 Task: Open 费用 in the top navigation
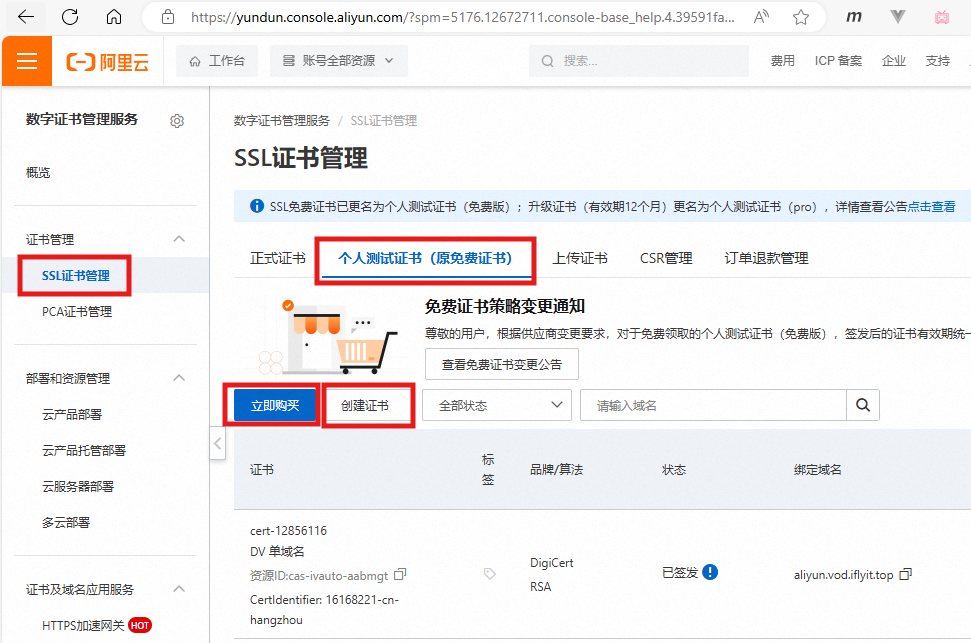click(x=782, y=61)
